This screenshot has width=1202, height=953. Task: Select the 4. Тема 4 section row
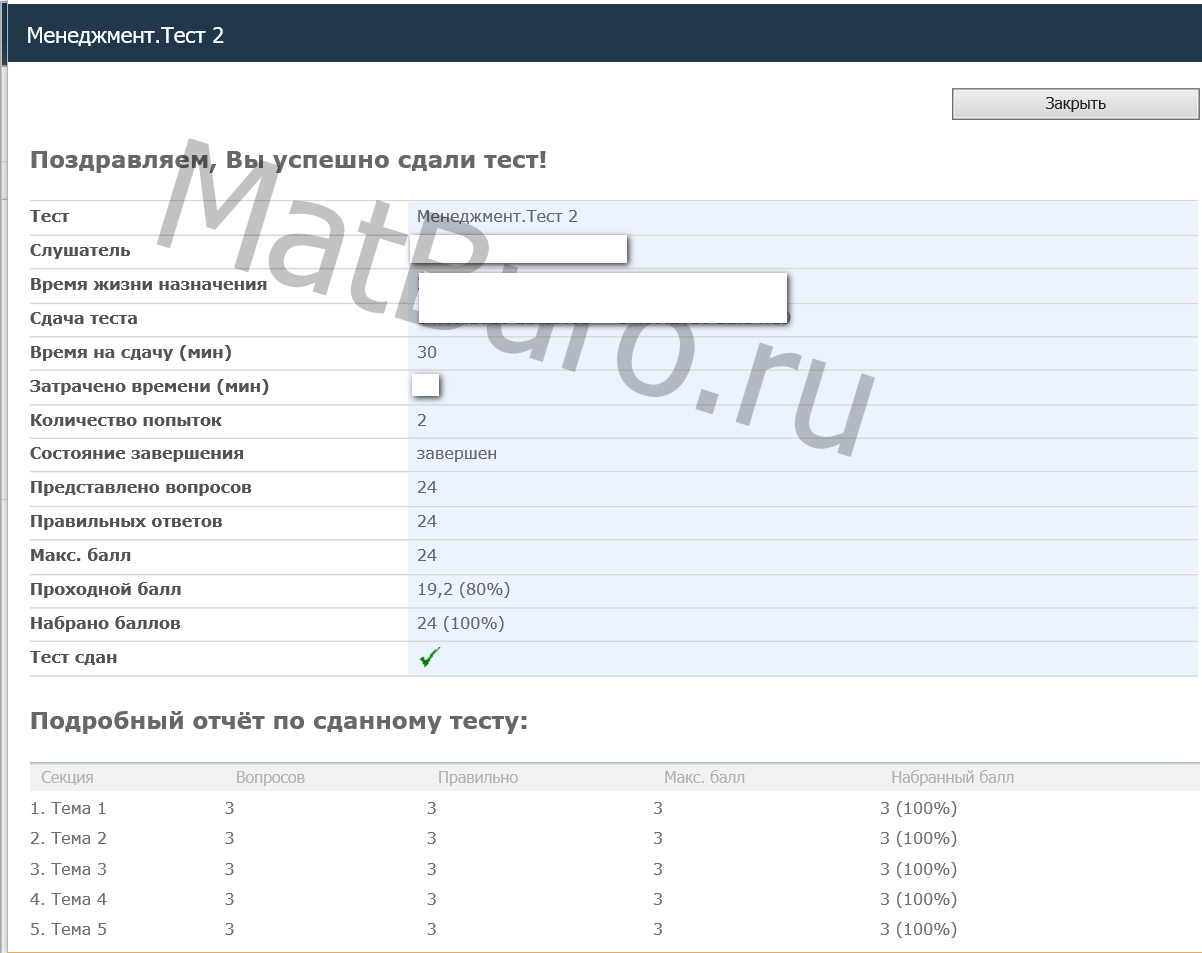(68, 899)
